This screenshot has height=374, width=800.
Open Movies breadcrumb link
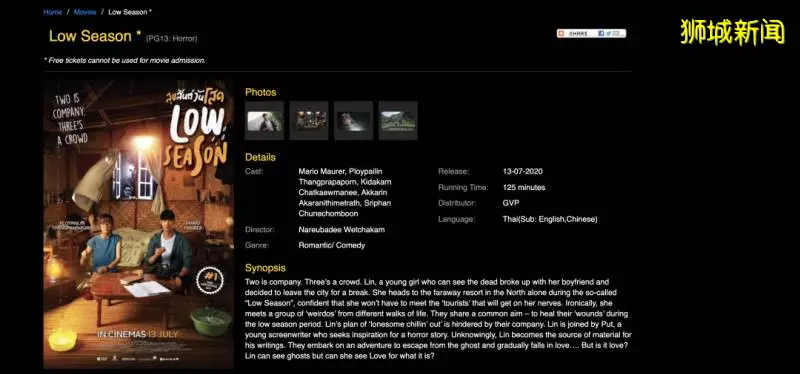[85, 12]
